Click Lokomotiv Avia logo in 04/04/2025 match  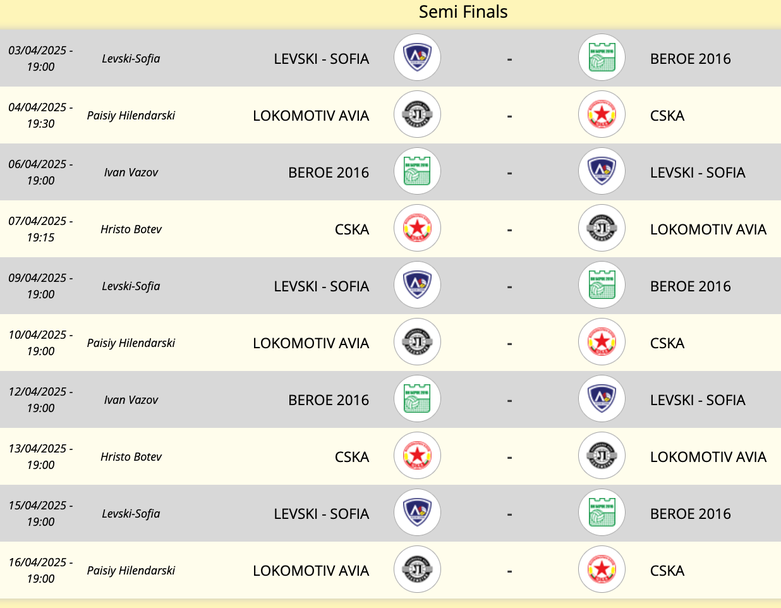(x=417, y=115)
